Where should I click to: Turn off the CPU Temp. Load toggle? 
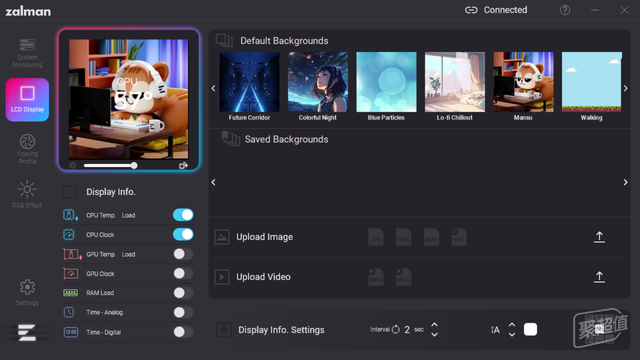tap(183, 215)
